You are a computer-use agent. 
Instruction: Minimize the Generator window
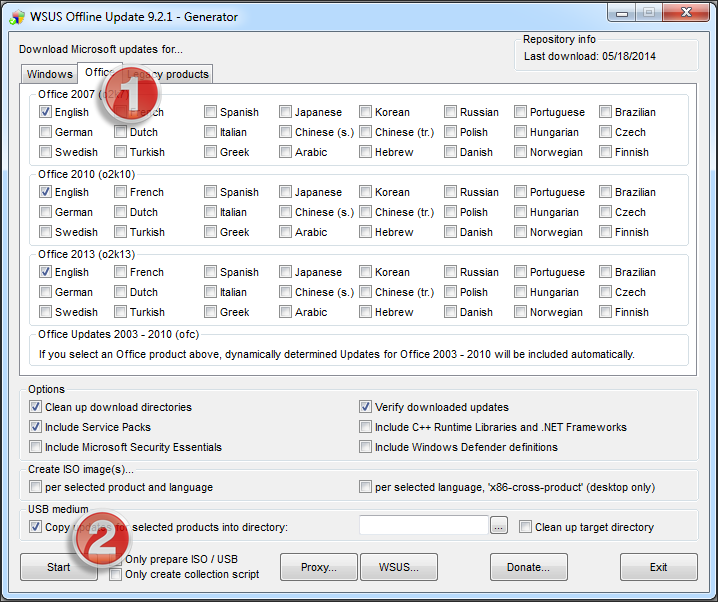[622, 12]
